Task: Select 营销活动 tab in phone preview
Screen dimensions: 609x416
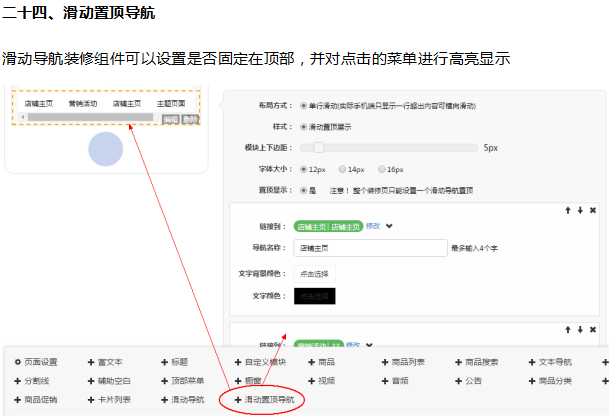Action: [83, 103]
